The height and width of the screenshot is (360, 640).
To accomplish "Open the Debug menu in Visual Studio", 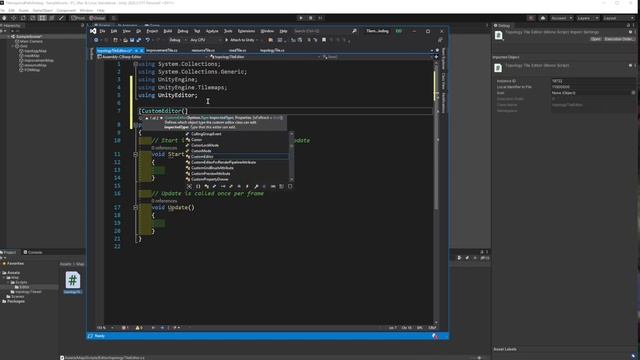I will (182, 31).
